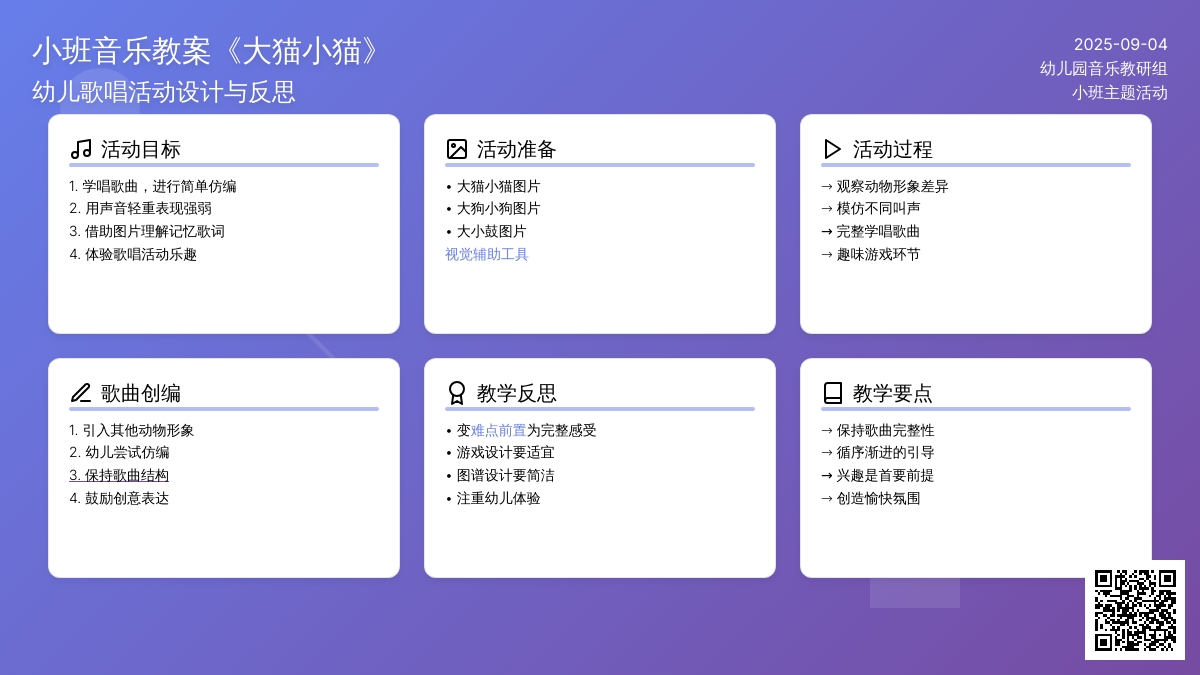
Task: Click the date 2025-09-04
Action: 1121,44
